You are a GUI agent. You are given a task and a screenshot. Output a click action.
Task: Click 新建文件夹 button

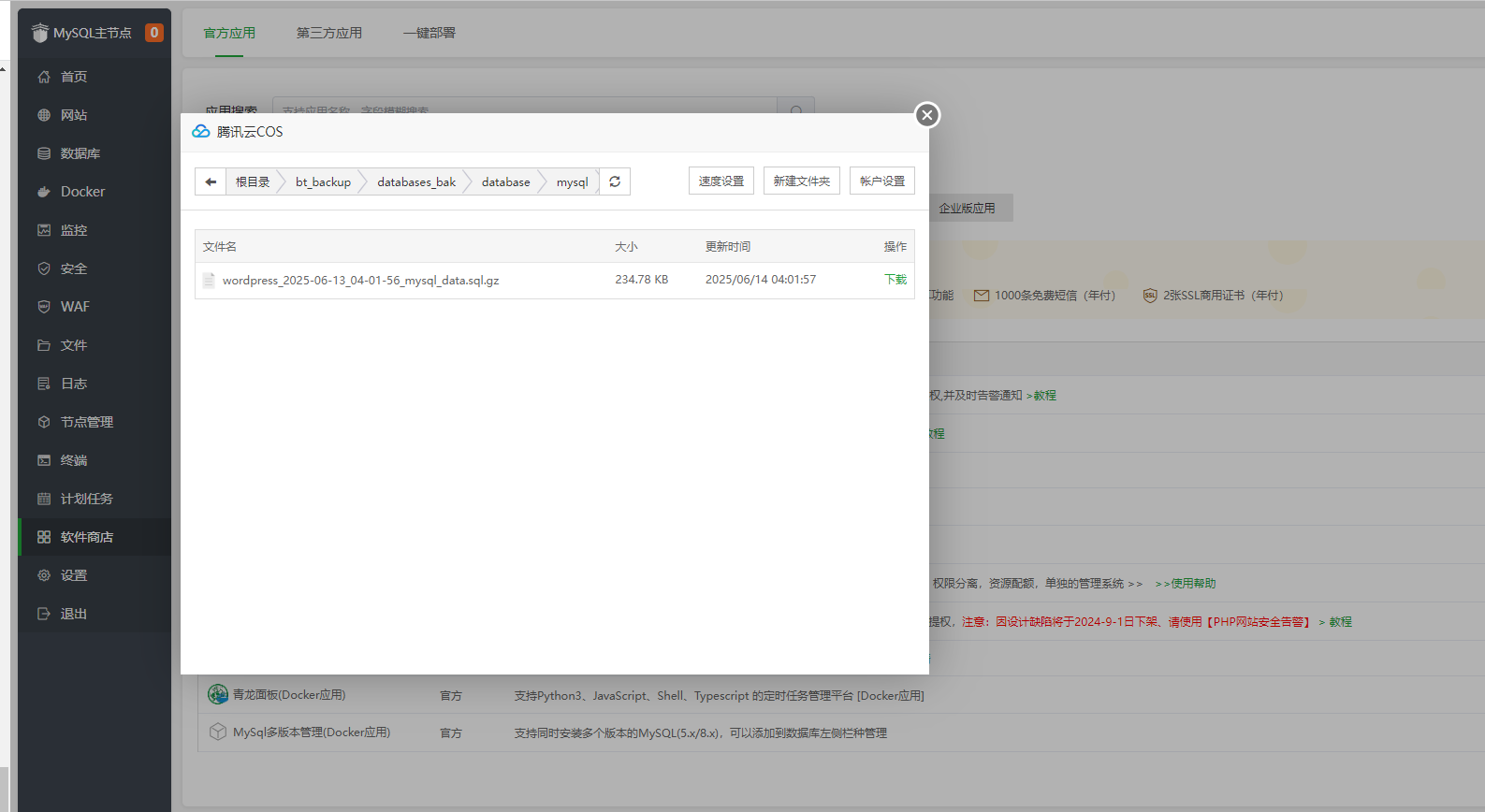pos(802,181)
